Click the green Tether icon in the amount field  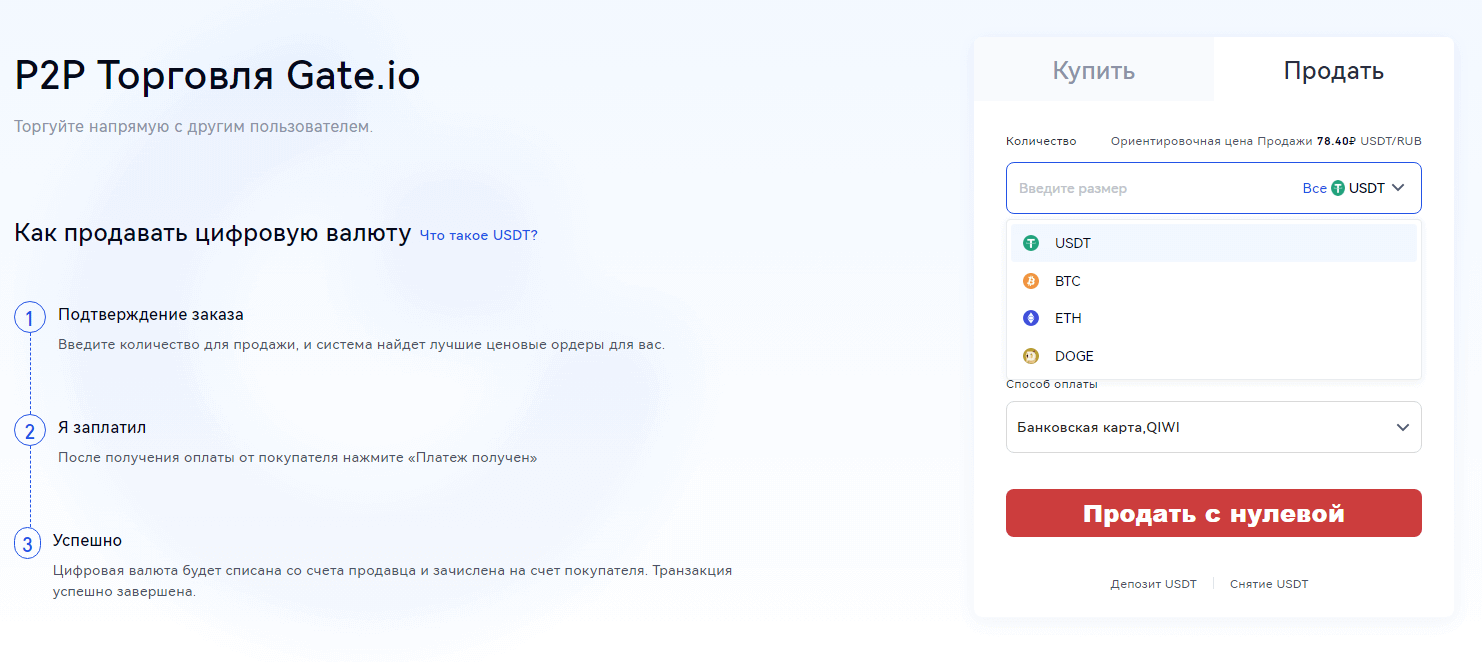click(x=1338, y=188)
